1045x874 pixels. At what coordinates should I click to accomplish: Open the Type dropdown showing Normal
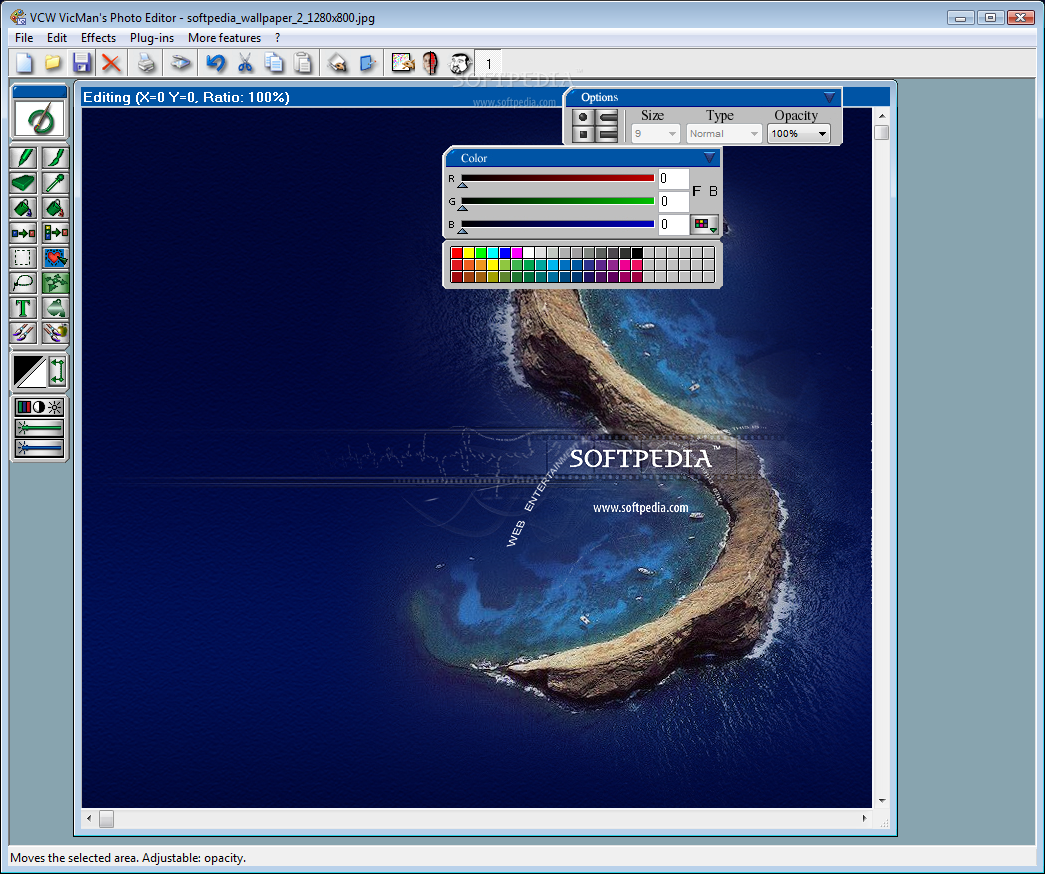click(724, 134)
